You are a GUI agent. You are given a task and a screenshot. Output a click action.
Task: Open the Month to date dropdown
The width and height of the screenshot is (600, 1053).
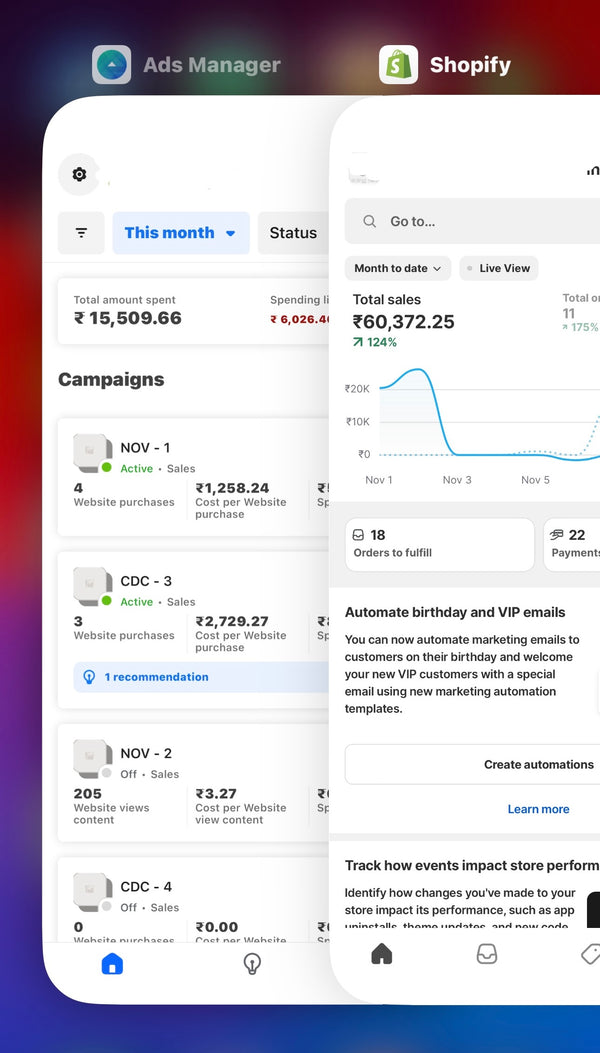pyautogui.click(x=397, y=268)
